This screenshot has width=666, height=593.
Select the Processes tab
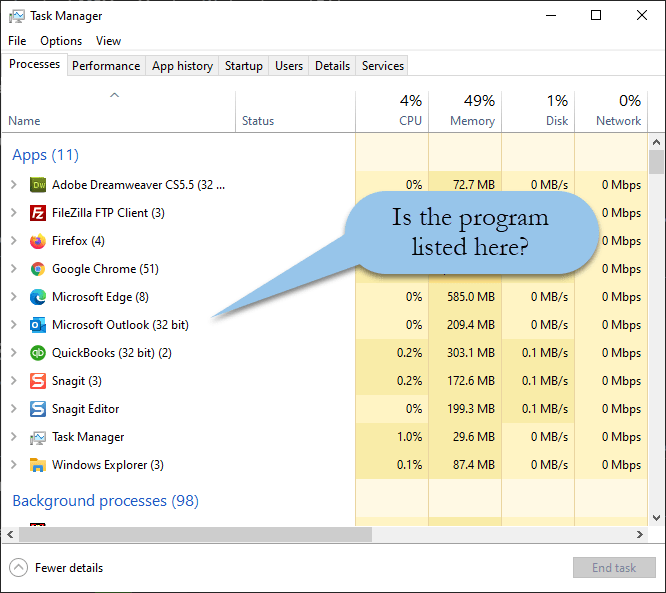(34, 64)
